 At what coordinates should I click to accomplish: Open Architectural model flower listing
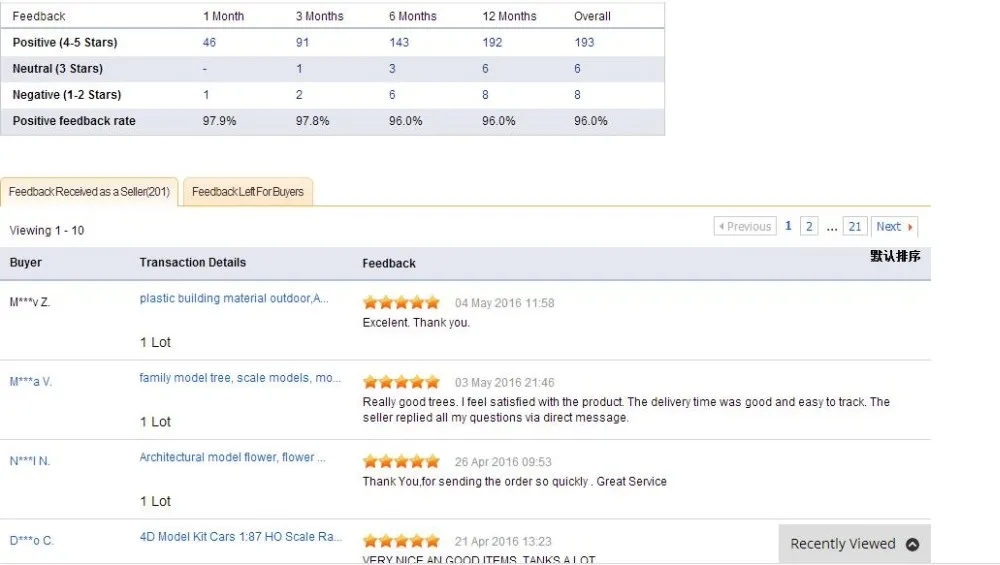(233, 457)
